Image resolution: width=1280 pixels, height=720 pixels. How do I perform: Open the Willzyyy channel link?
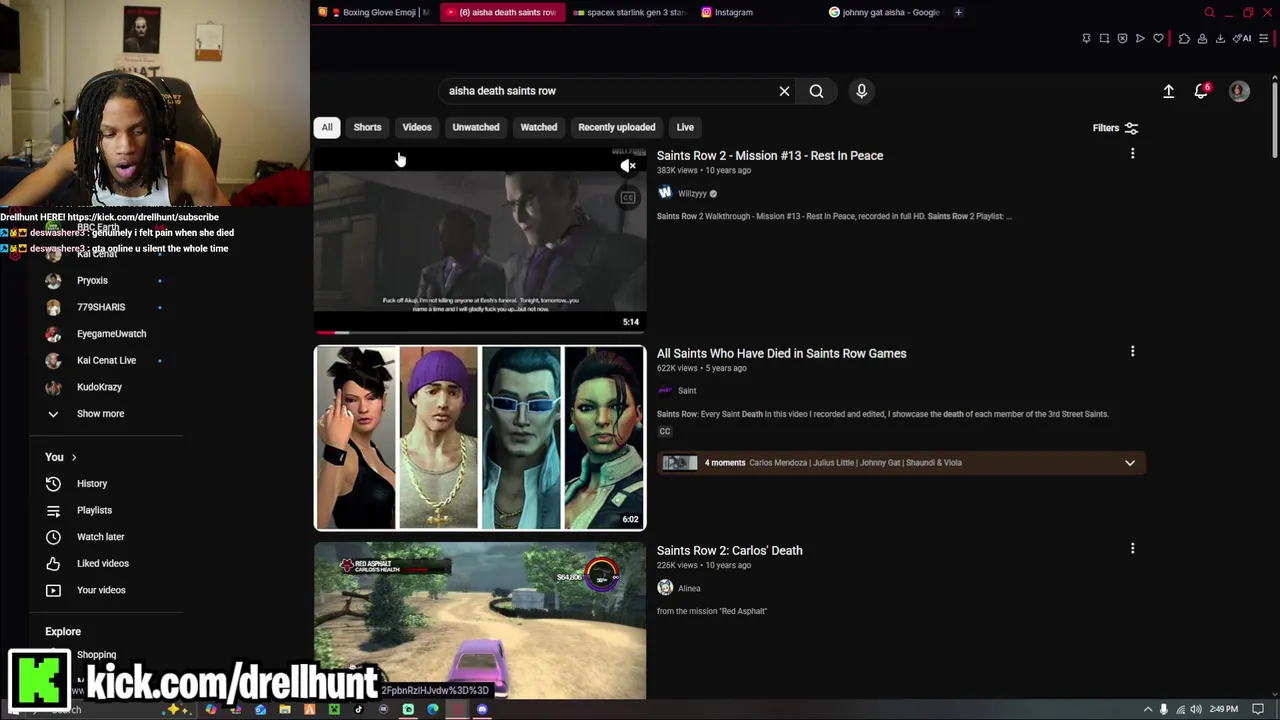(692, 194)
